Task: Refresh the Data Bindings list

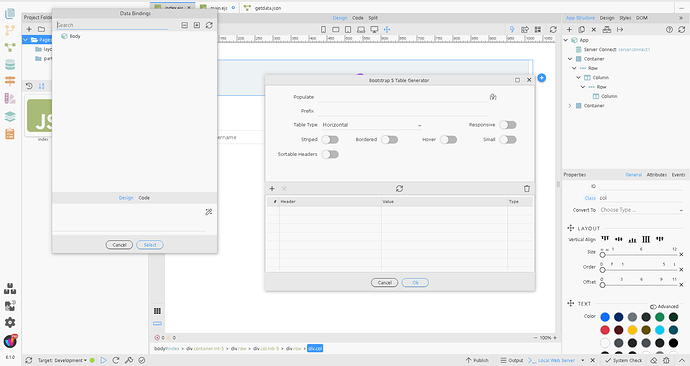Action: coord(209,25)
